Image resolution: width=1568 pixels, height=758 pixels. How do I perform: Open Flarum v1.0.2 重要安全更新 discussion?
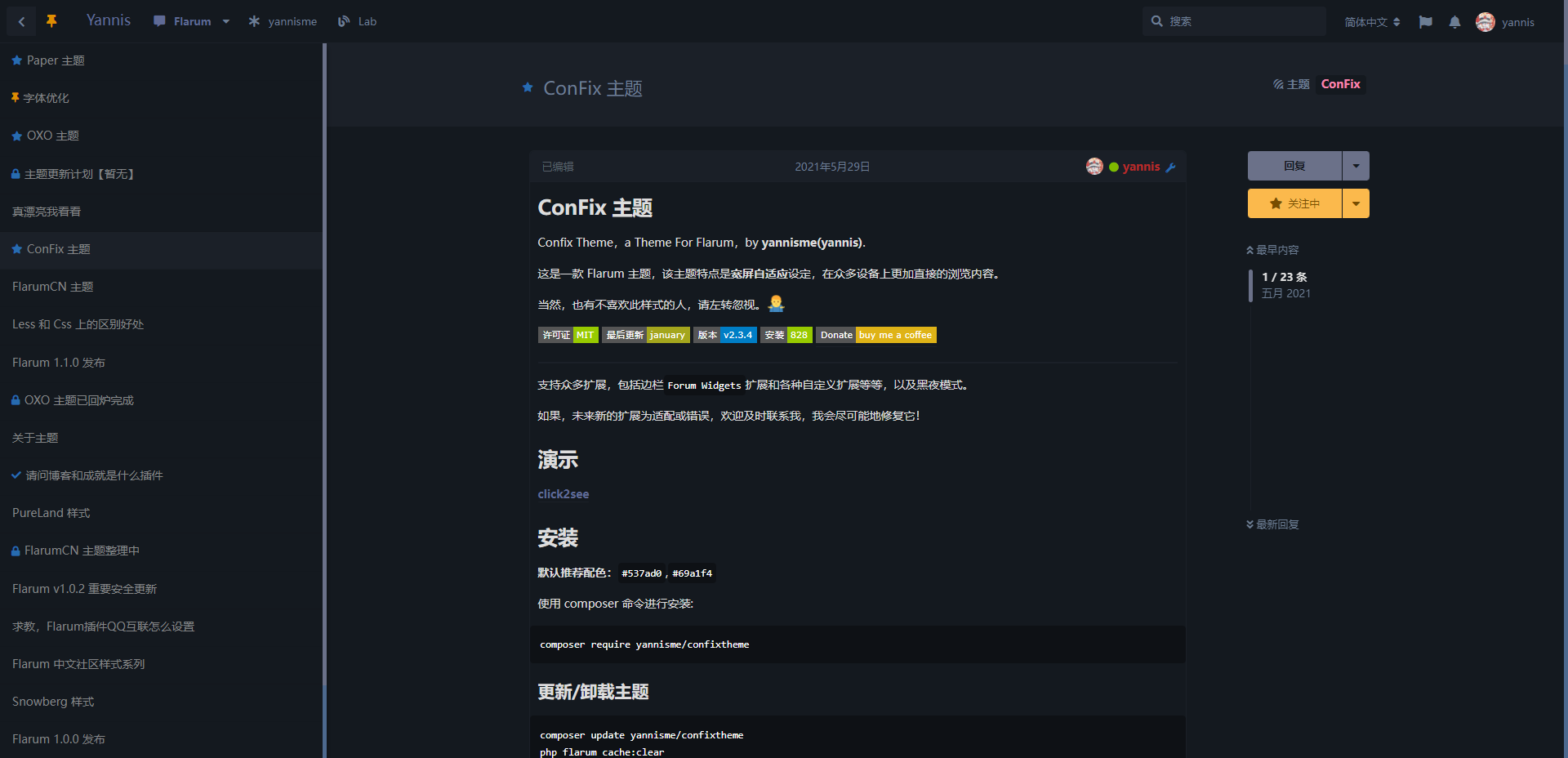161,589
